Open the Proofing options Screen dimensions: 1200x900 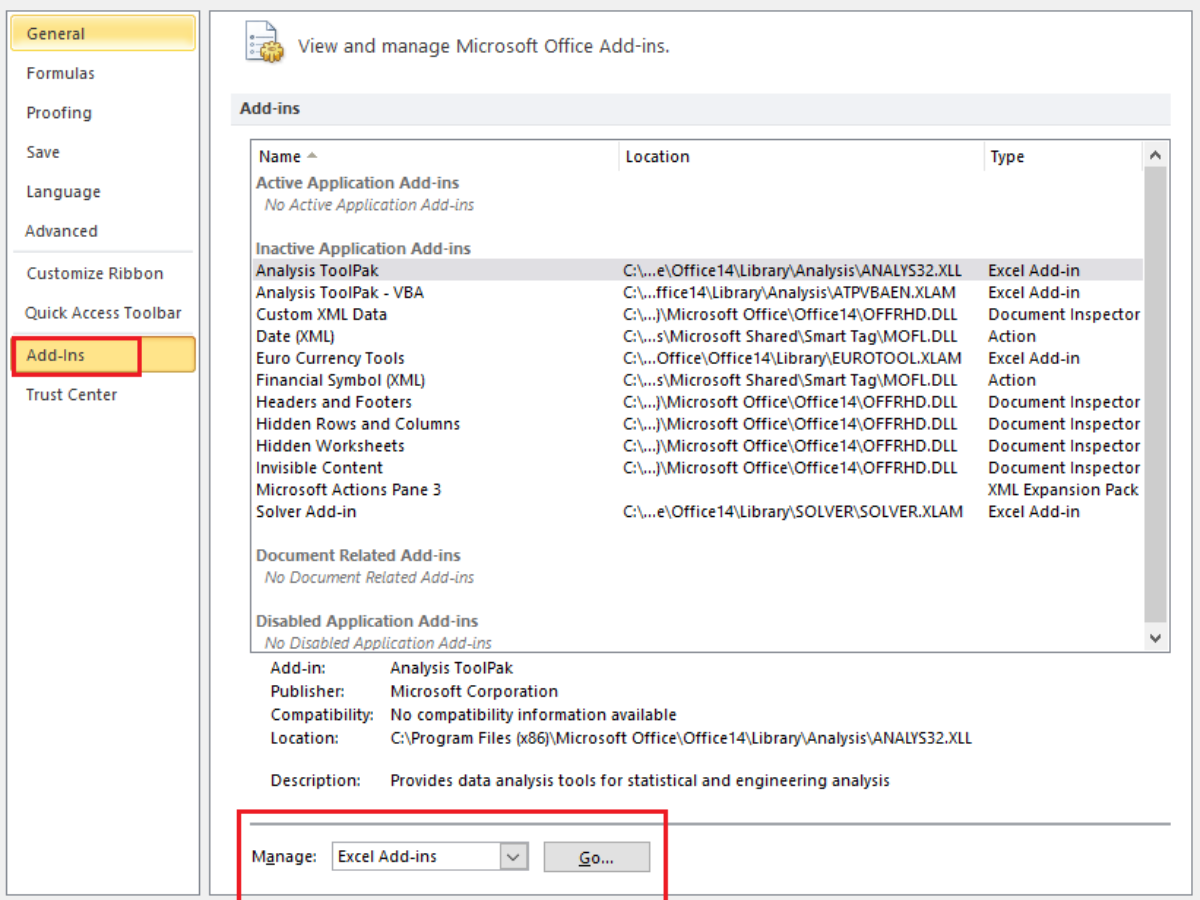tap(59, 113)
